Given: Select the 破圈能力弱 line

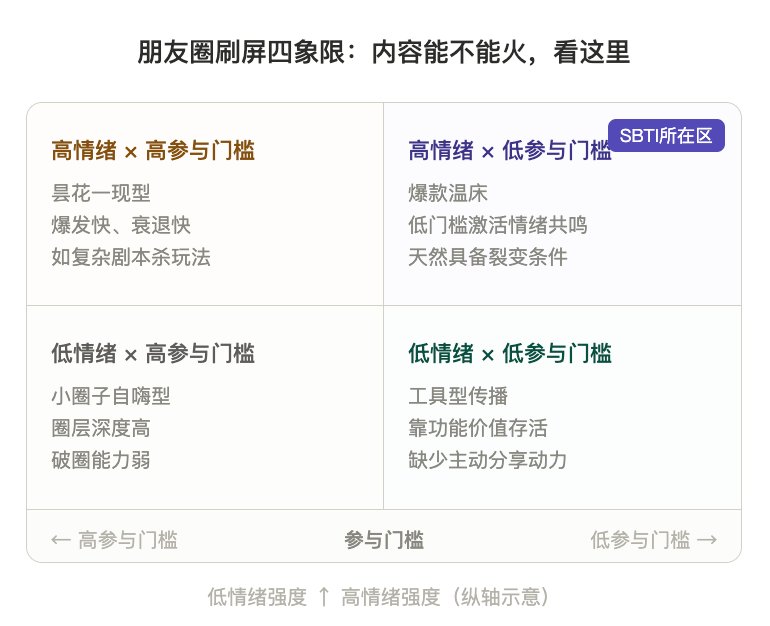Looking at the screenshot, I should point(101,460).
